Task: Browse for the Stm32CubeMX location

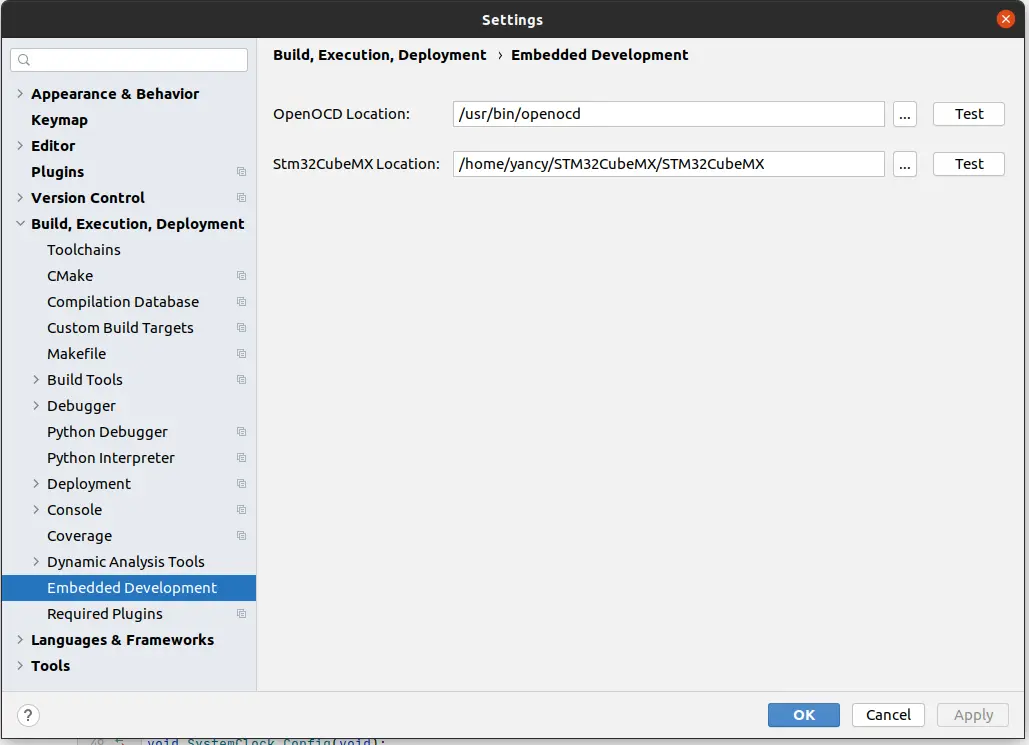Action: pyautogui.click(x=904, y=164)
